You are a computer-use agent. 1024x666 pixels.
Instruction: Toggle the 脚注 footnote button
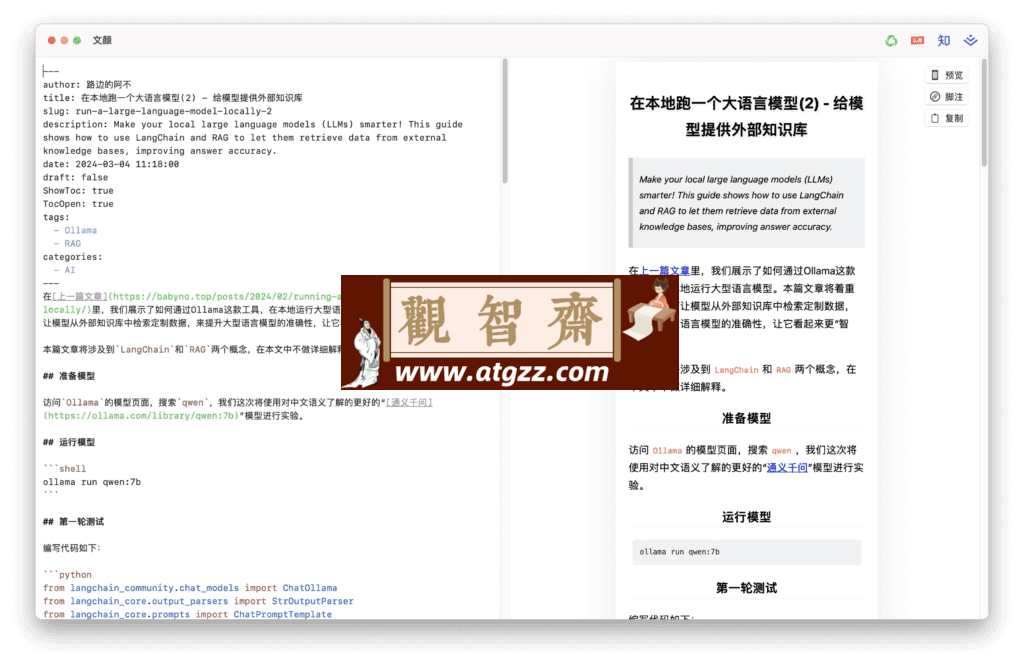[947, 97]
